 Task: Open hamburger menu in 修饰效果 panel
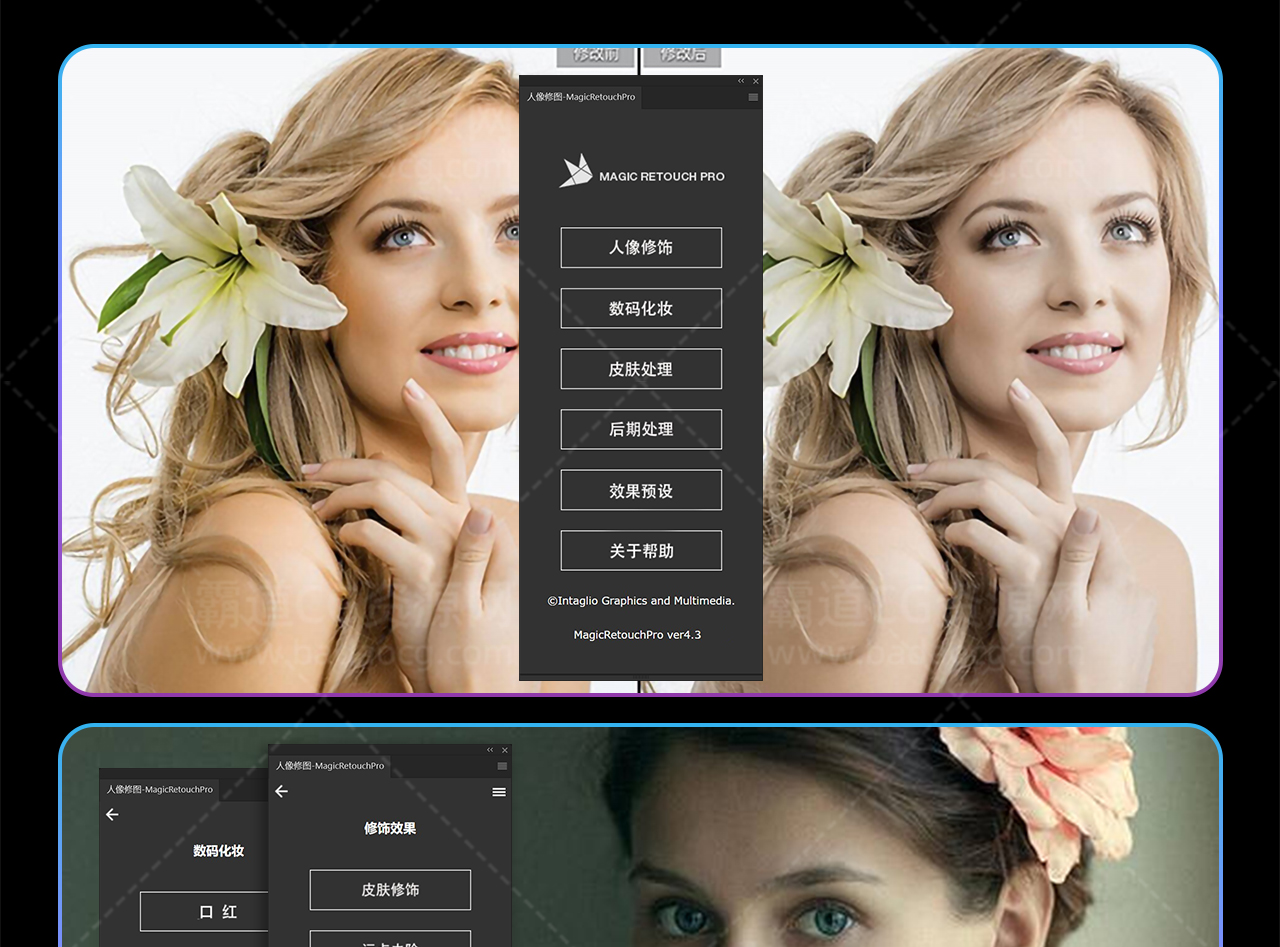click(499, 792)
